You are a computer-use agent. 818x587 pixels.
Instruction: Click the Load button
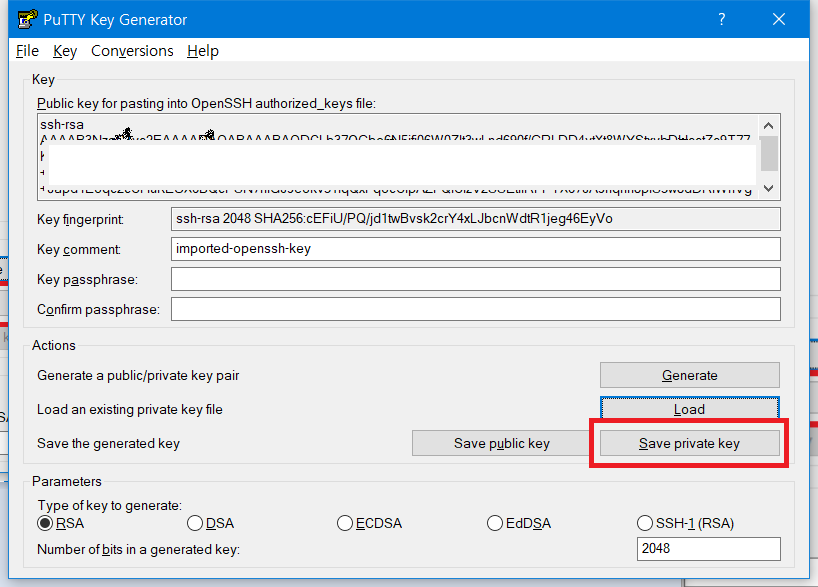[690, 408]
